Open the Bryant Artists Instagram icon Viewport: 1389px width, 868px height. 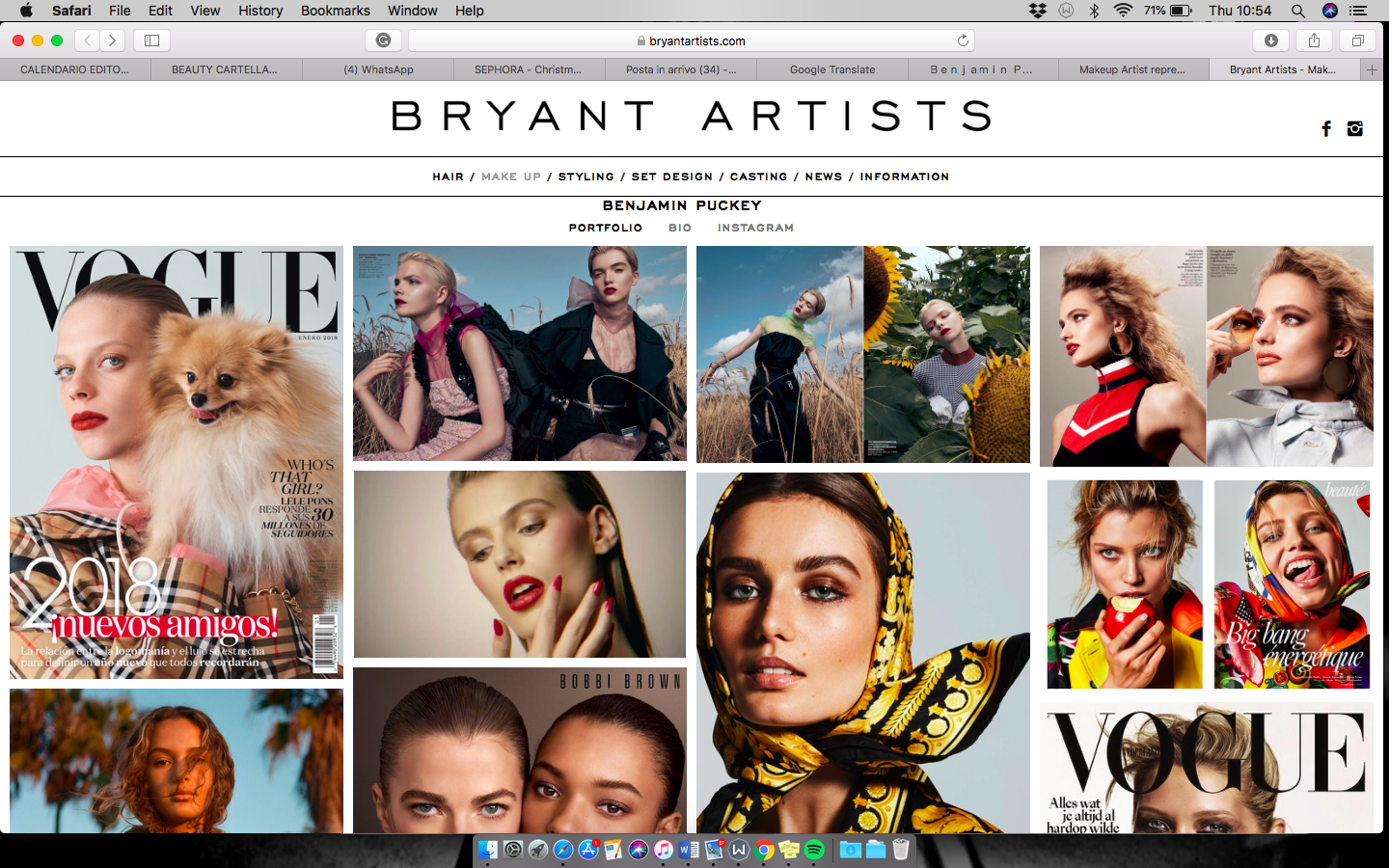tap(1355, 128)
